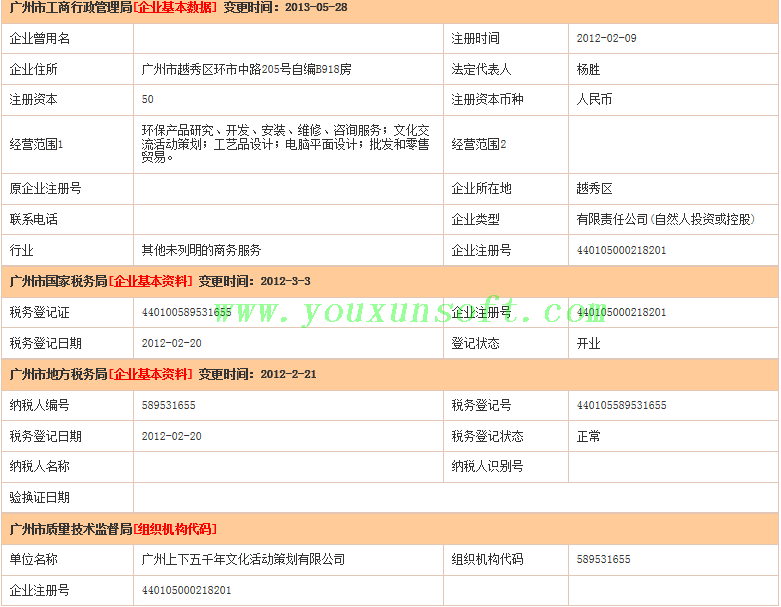Select the tax registration number 440105589531655

coord(621,405)
